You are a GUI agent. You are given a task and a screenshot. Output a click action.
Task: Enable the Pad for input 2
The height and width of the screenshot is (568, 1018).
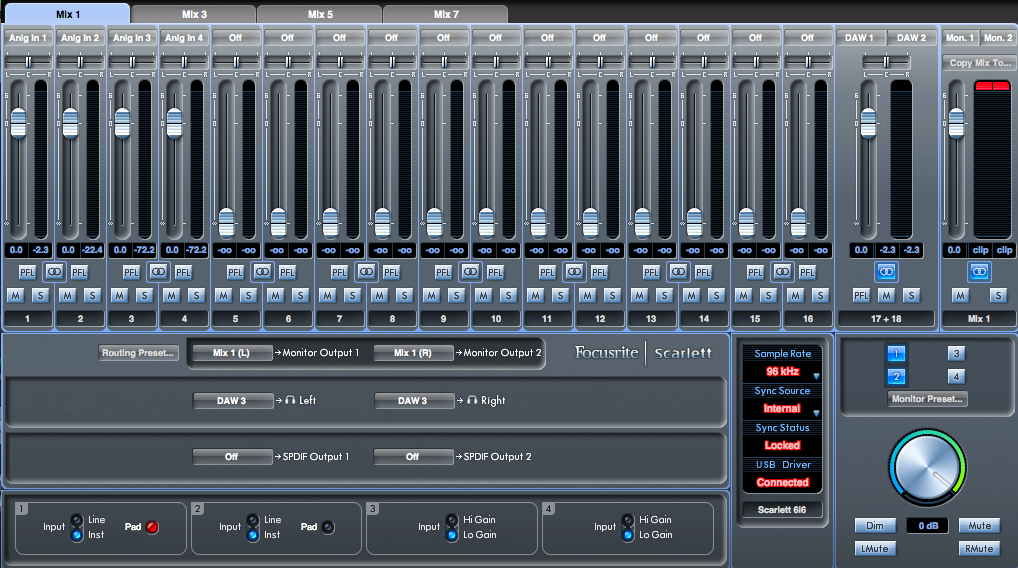pos(328,526)
